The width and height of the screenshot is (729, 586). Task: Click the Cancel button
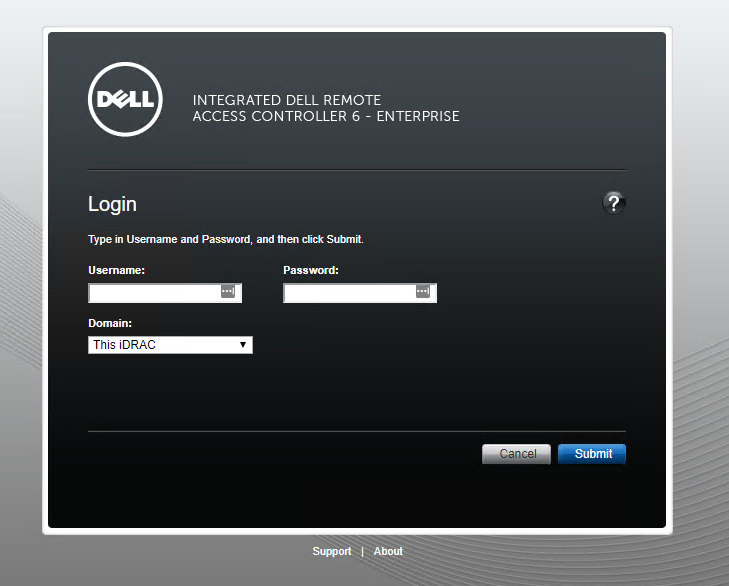[517, 454]
